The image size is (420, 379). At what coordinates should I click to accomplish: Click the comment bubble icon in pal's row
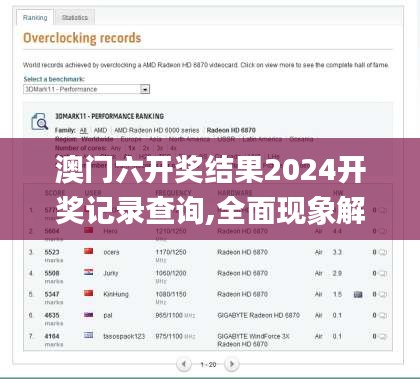[x=383, y=315]
